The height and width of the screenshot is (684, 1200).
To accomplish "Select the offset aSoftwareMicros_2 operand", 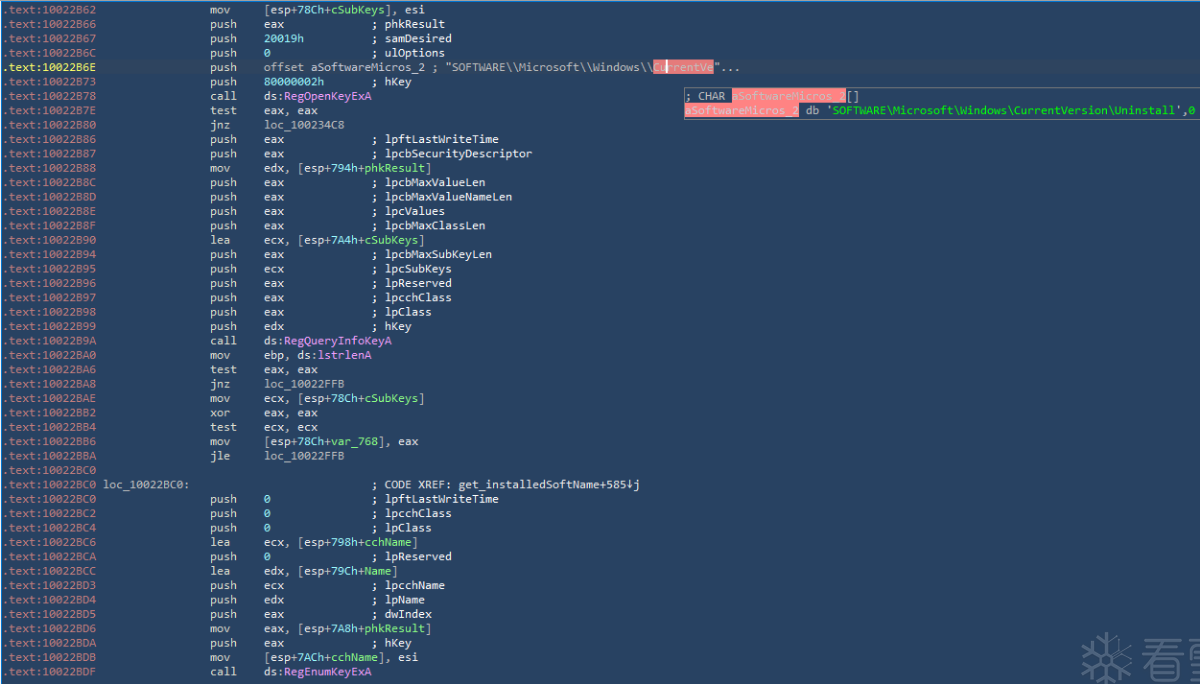I will (344, 67).
